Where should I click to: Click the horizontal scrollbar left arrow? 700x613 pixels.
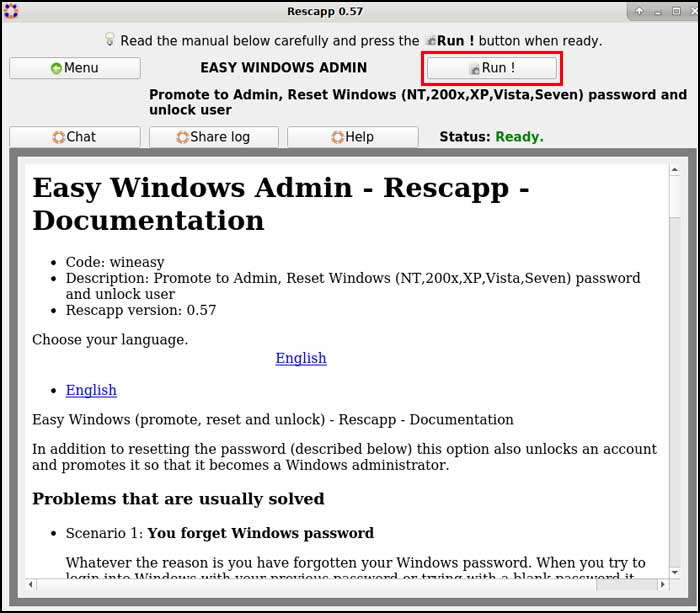coord(32,584)
